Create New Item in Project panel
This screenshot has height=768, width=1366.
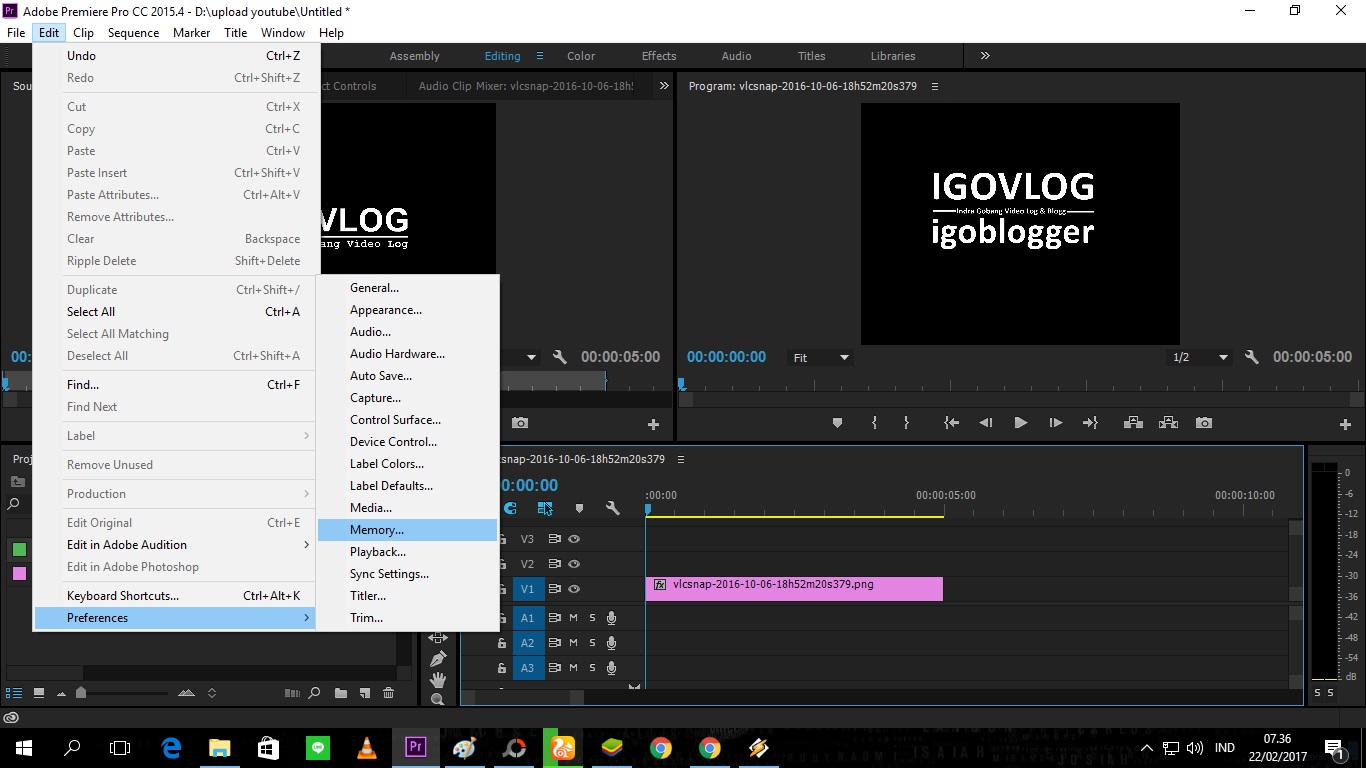(365, 693)
